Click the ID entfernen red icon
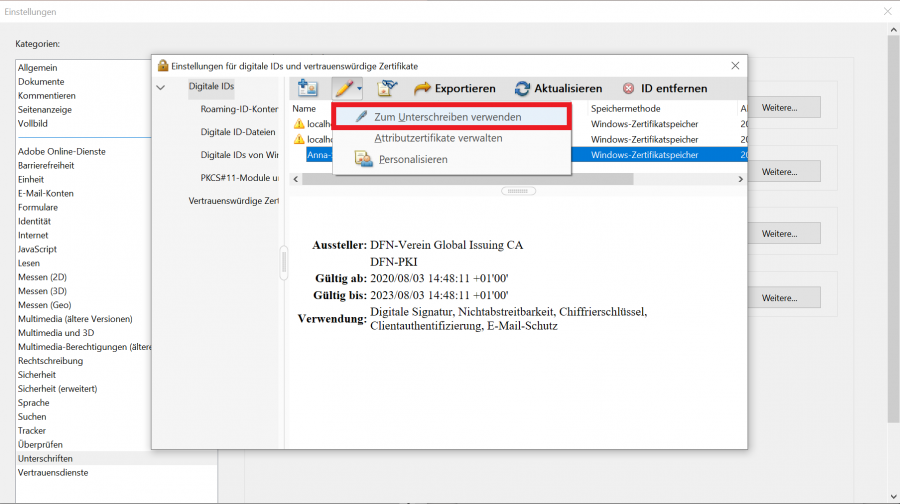 click(x=628, y=88)
